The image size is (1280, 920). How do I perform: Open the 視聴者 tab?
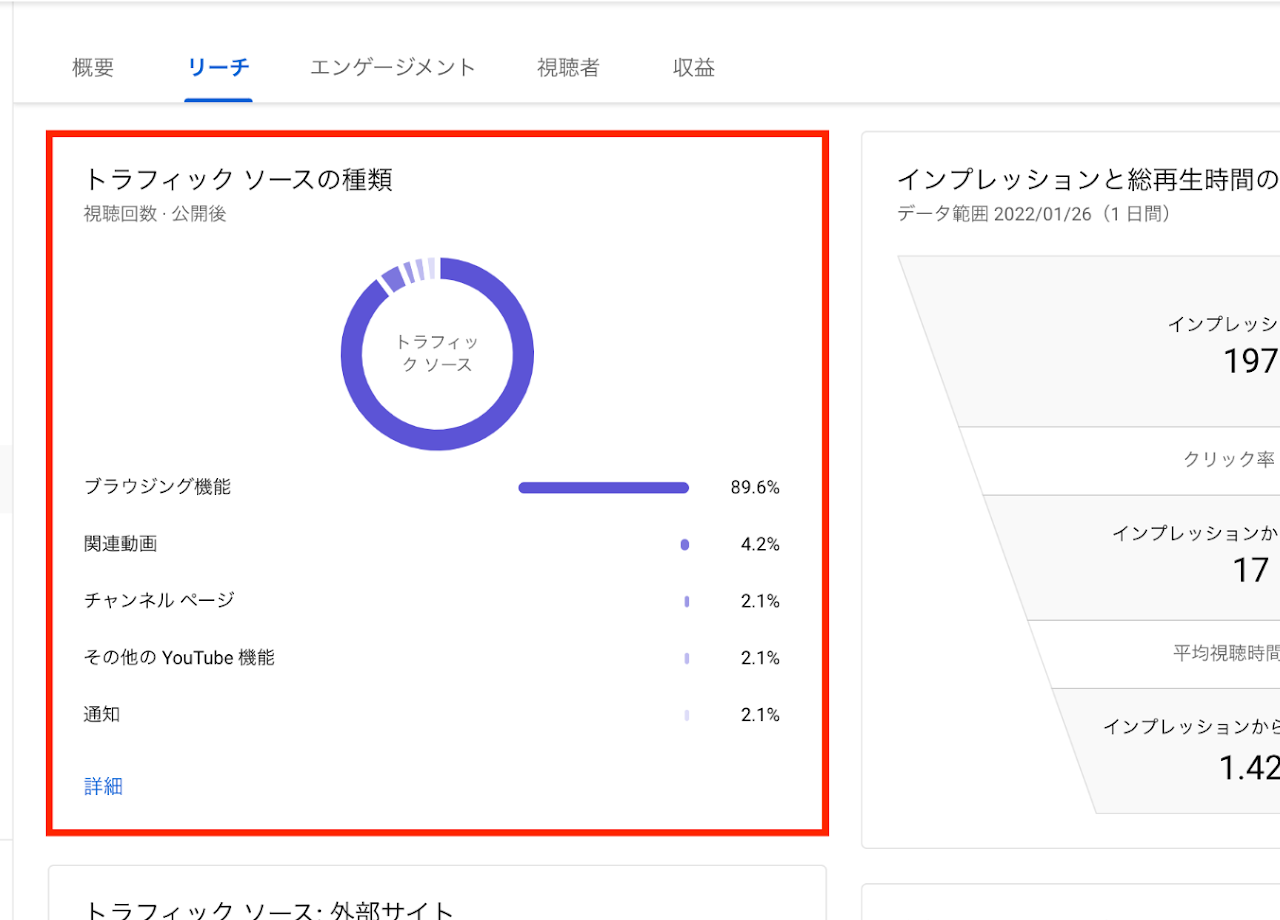[568, 68]
